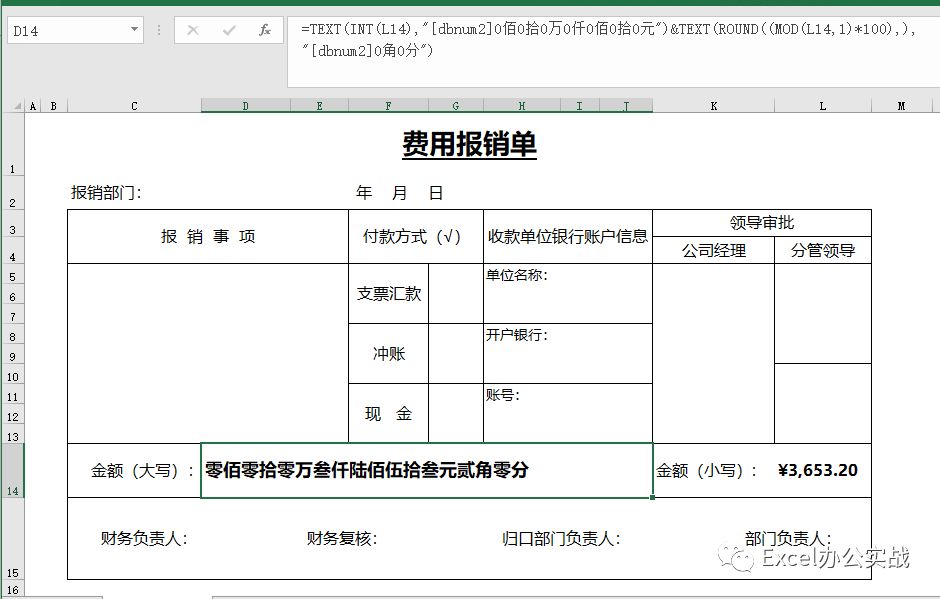The height and width of the screenshot is (599, 940).
Task: Click the 现 金 cell
Action: click(x=388, y=413)
